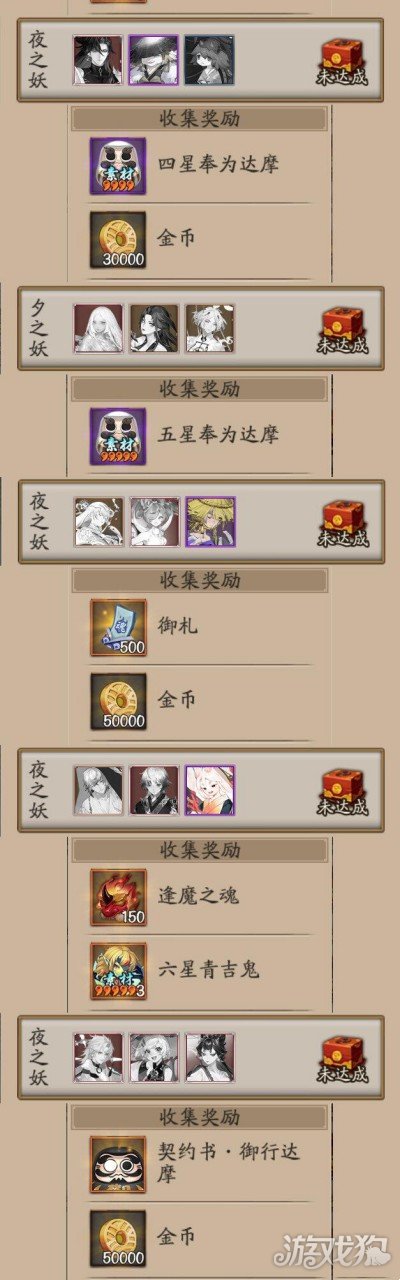Click the 逢魔之魂 150 soul icon
The height and width of the screenshot is (1280, 400).
117,895
